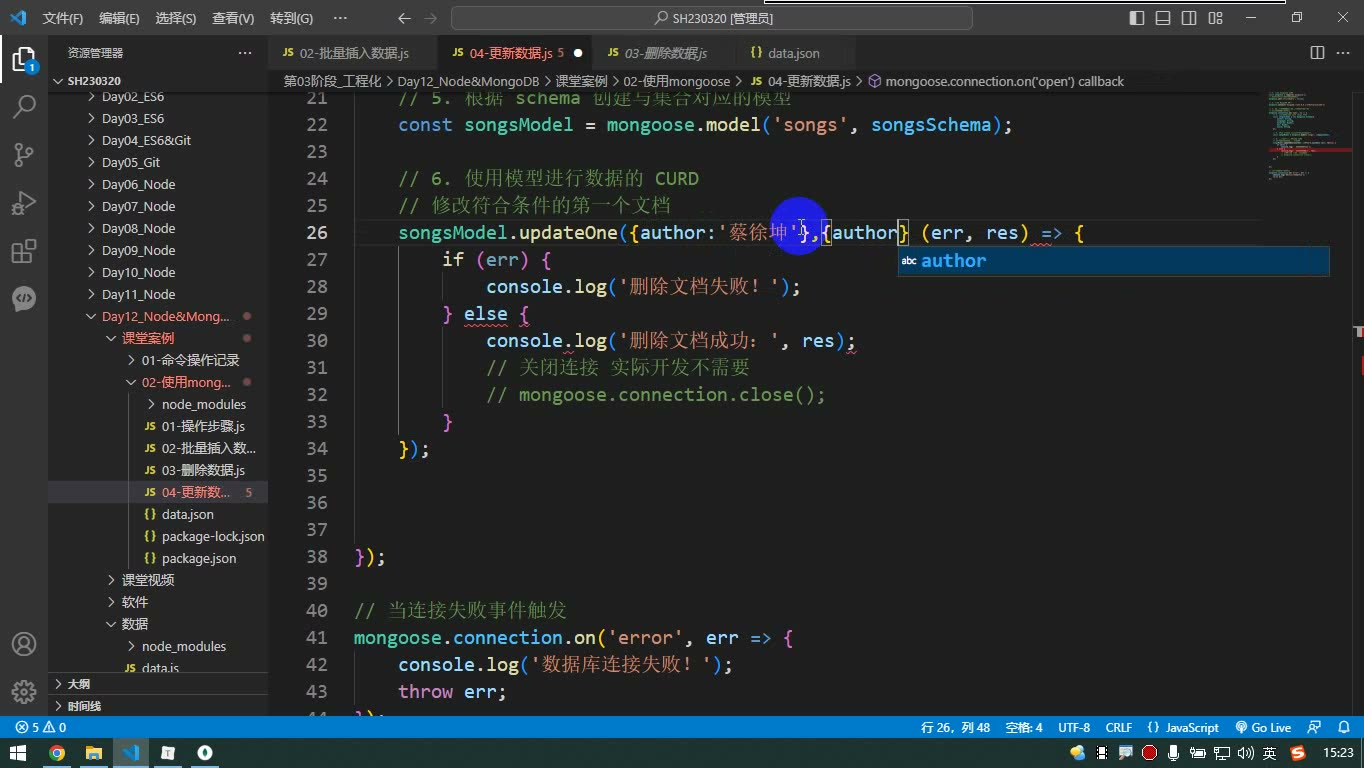Open errors and warnings count in status bar
This screenshot has width=1364, height=768.
point(41,728)
